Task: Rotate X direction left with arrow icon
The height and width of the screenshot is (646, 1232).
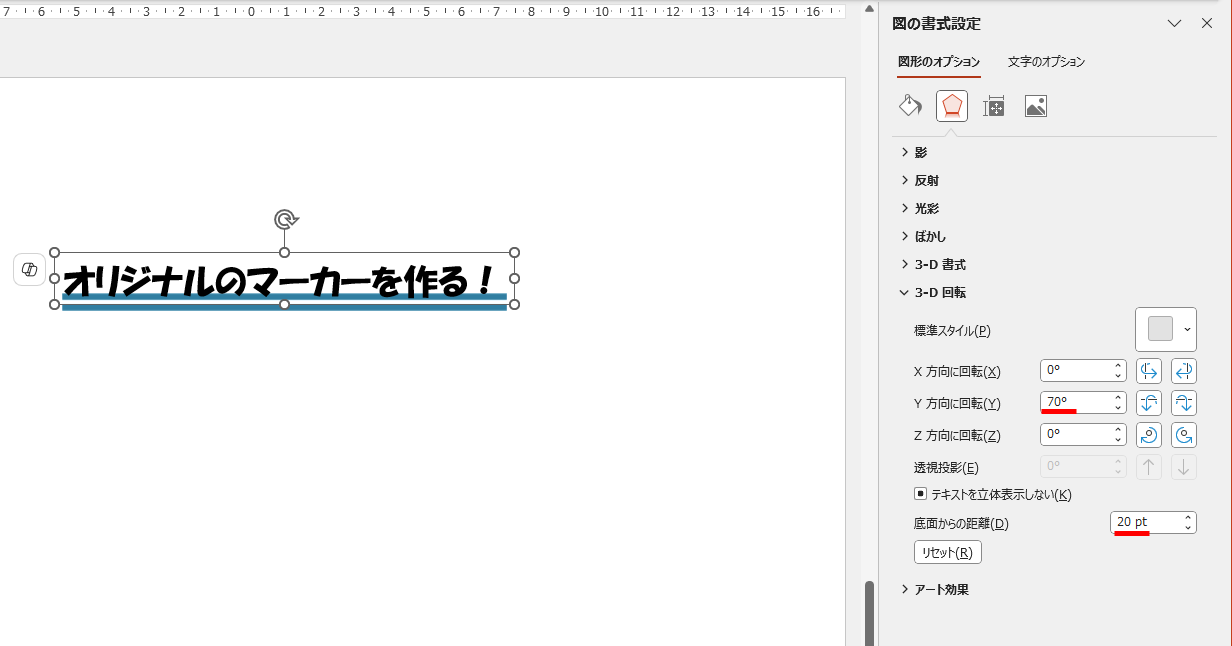Action: [x=1148, y=370]
